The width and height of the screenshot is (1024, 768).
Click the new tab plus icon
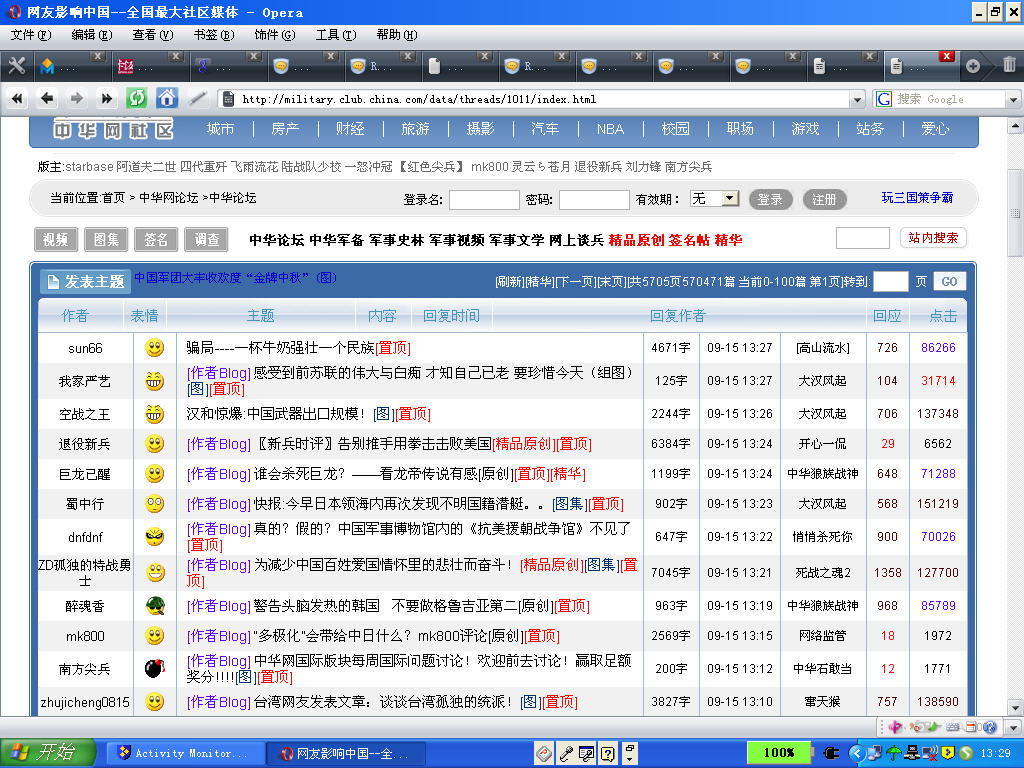click(973, 66)
